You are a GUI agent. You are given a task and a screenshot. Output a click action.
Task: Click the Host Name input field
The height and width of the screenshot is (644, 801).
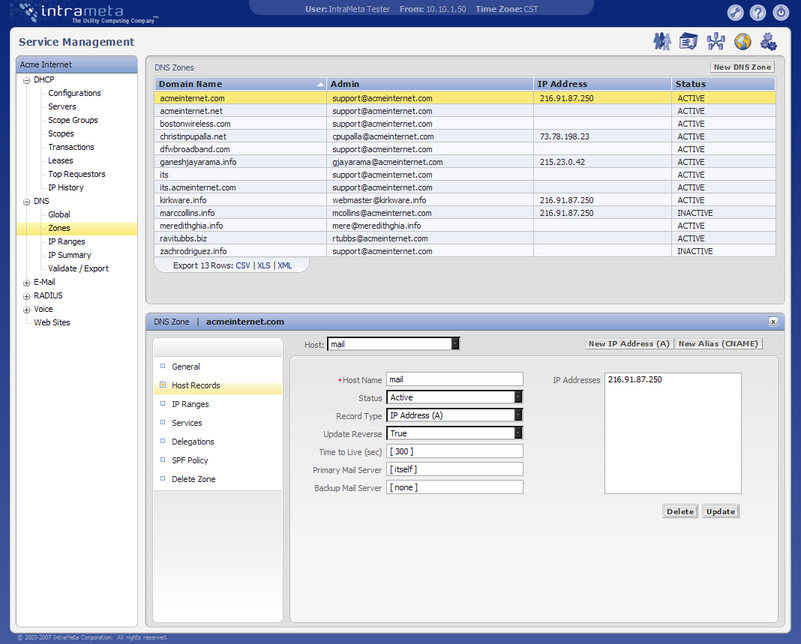pyautogui.click(x=455, y=379)
